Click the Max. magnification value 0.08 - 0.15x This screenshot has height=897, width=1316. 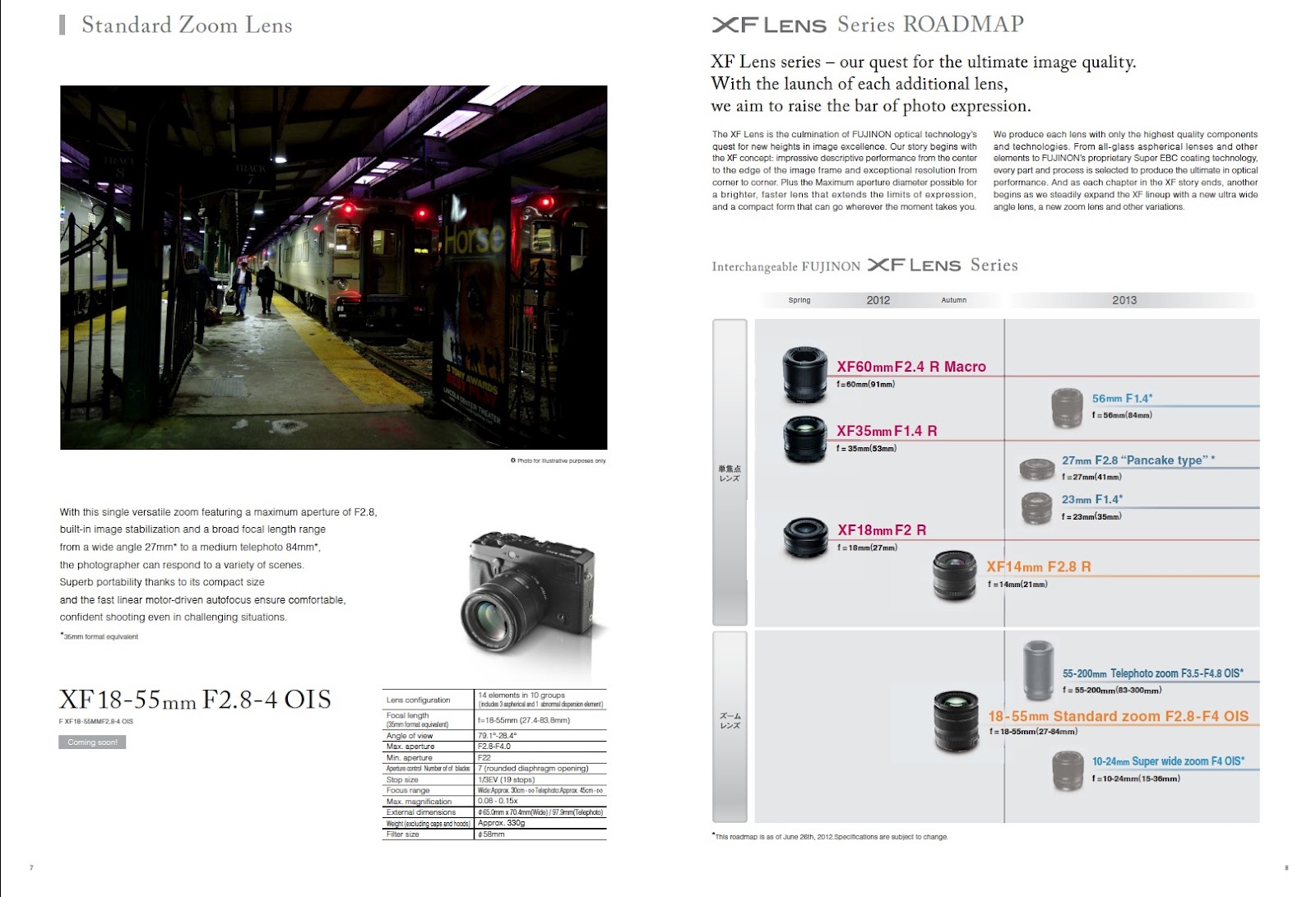click(497, 801)
